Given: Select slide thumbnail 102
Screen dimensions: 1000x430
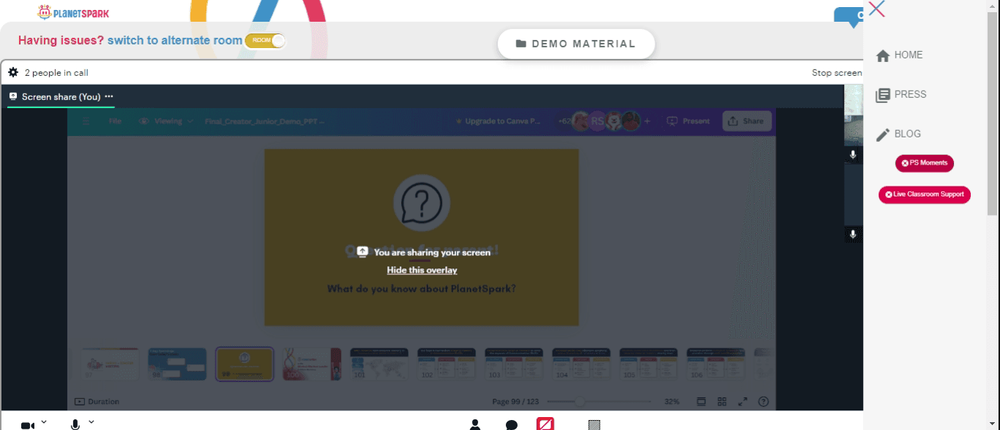Looking at the screenshot, I should click(446, 364).
